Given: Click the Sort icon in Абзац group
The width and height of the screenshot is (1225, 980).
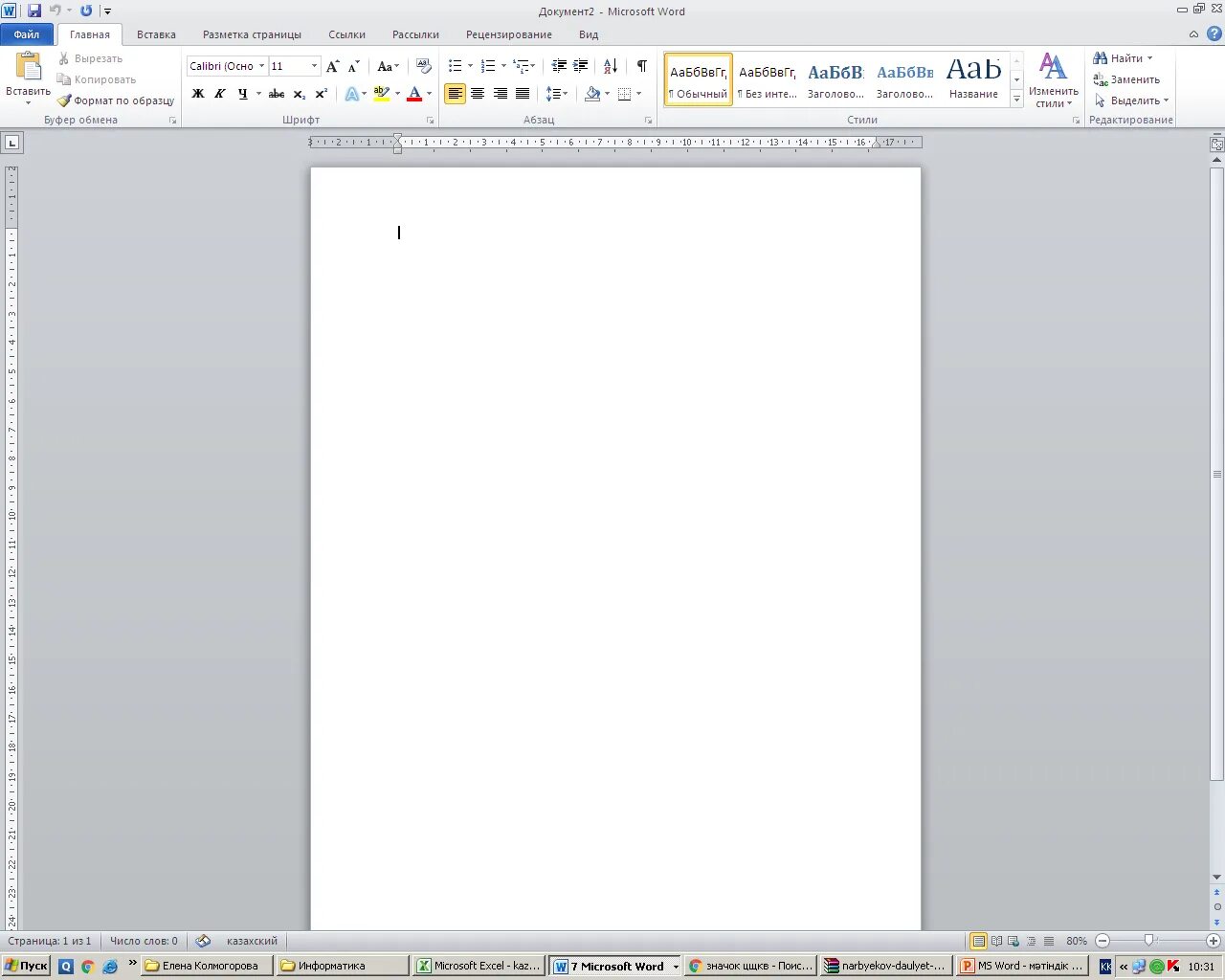Looking at the screenshot, I should point(611,66).
